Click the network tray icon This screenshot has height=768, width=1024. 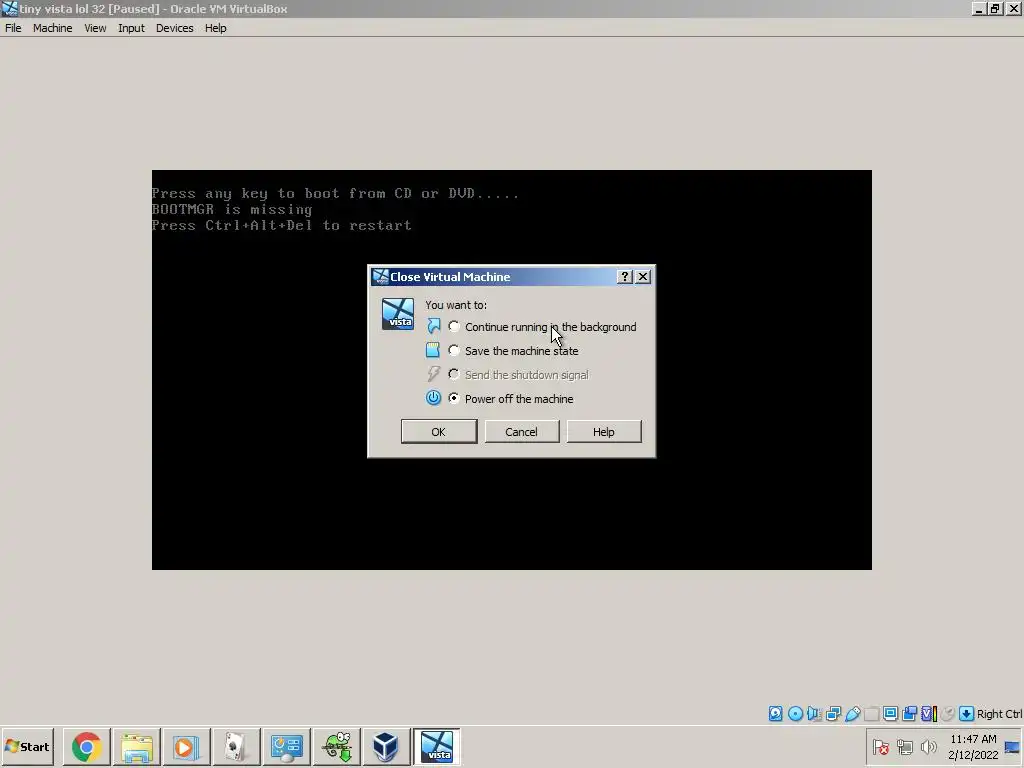point(904,747)
